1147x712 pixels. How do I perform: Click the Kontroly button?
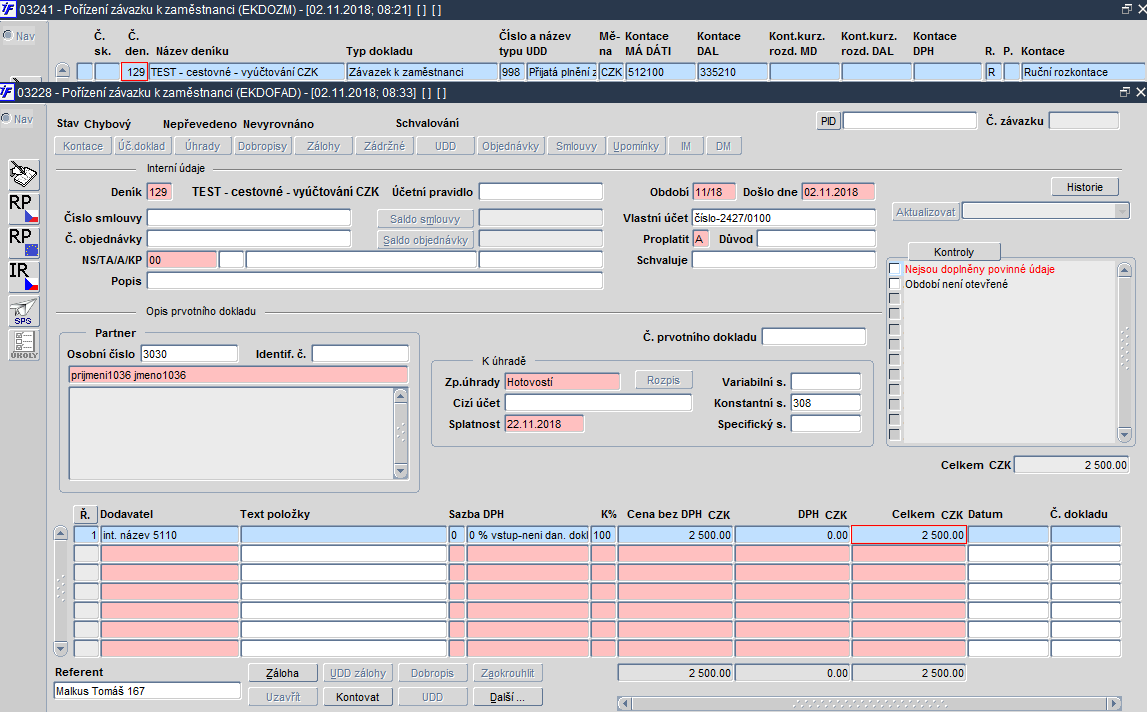point(954,251)
